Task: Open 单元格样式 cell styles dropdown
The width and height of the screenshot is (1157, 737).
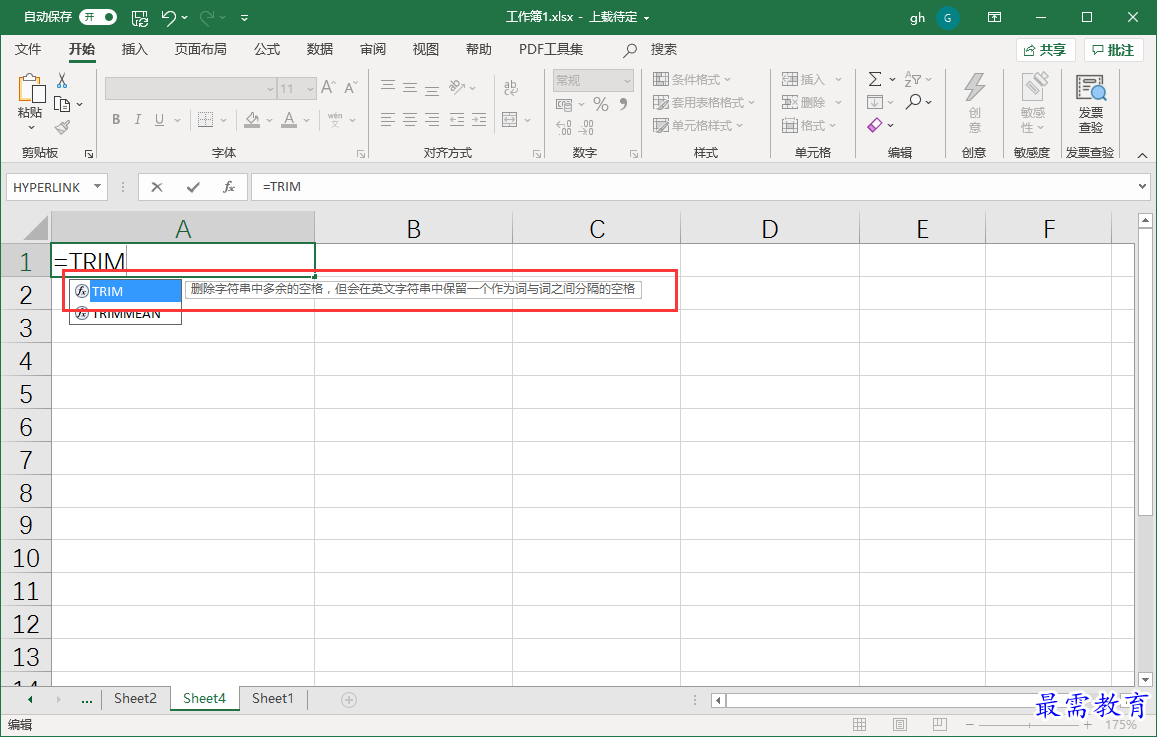Action: 698,126
